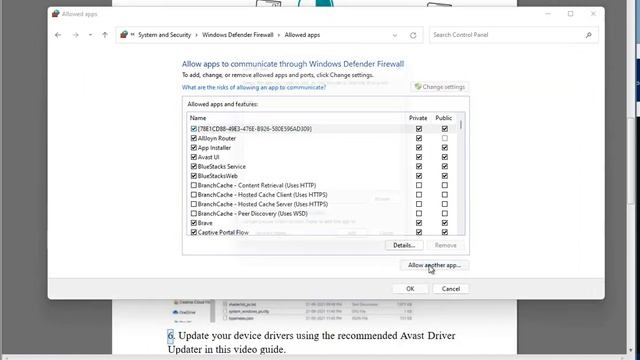Screen dimensions: 640x360
Task: Open recent locations dropdown arrow
Action: [x=90, y=35]
